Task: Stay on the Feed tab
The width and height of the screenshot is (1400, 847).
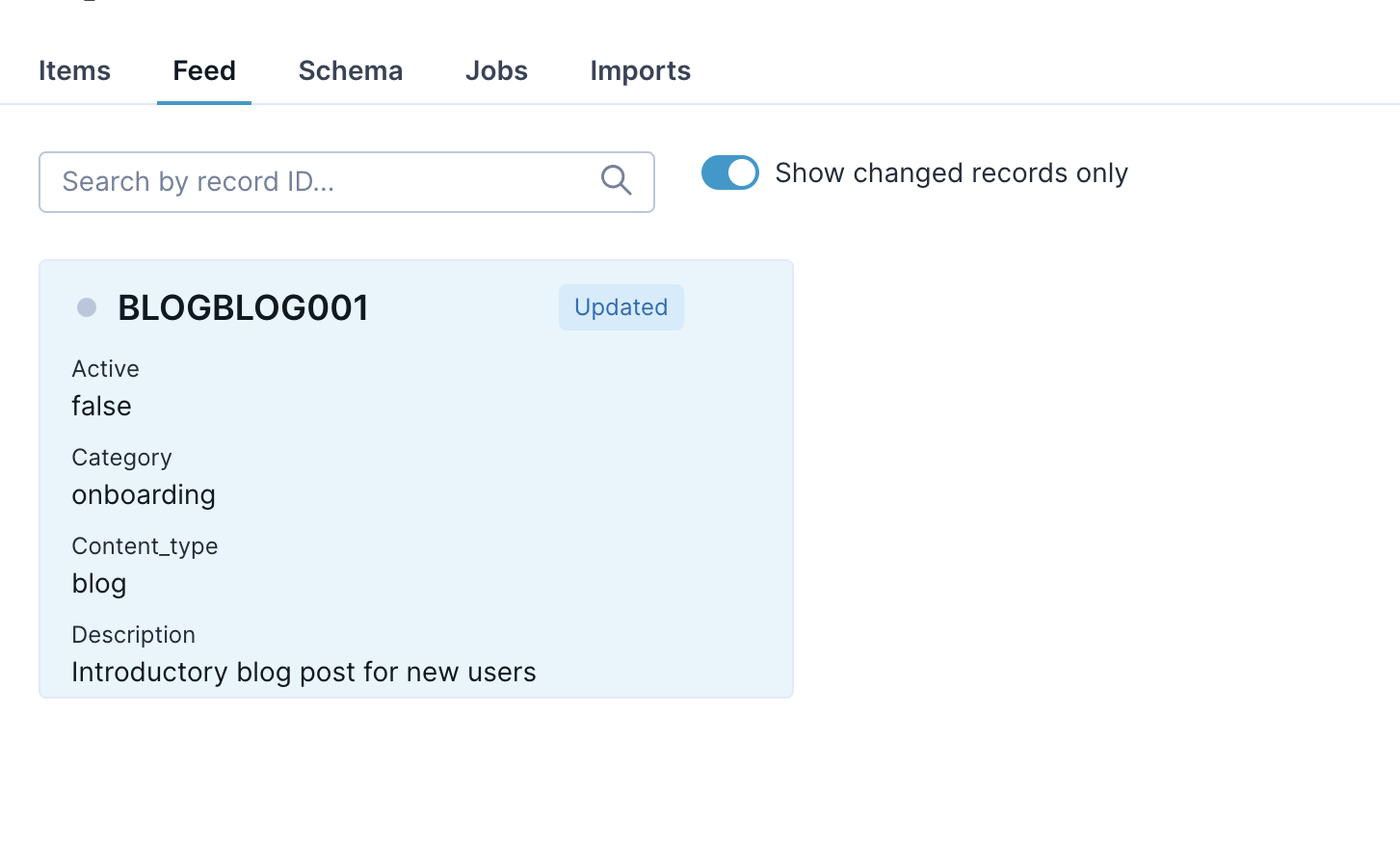Action: pyautogui.click(x=203, y=70)
